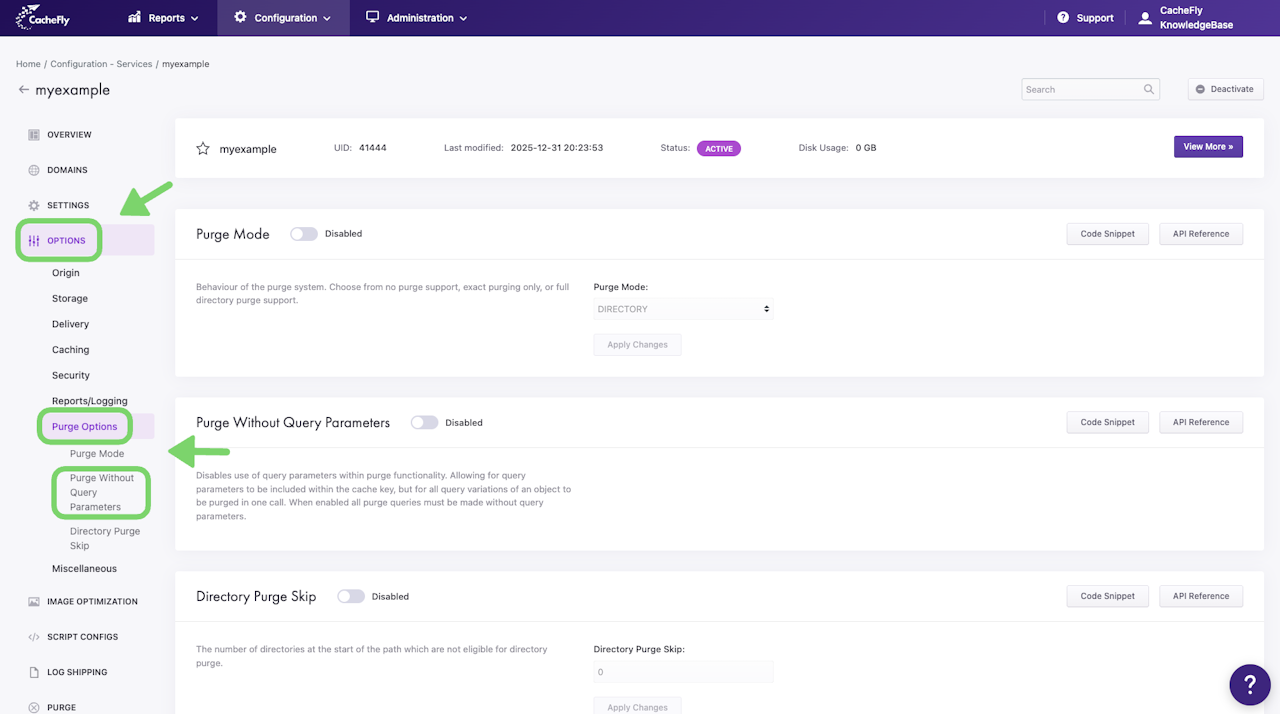Open the Reports menu
Image resolution: width=1280 pixels, height=714 pixels.
[164, 18]
